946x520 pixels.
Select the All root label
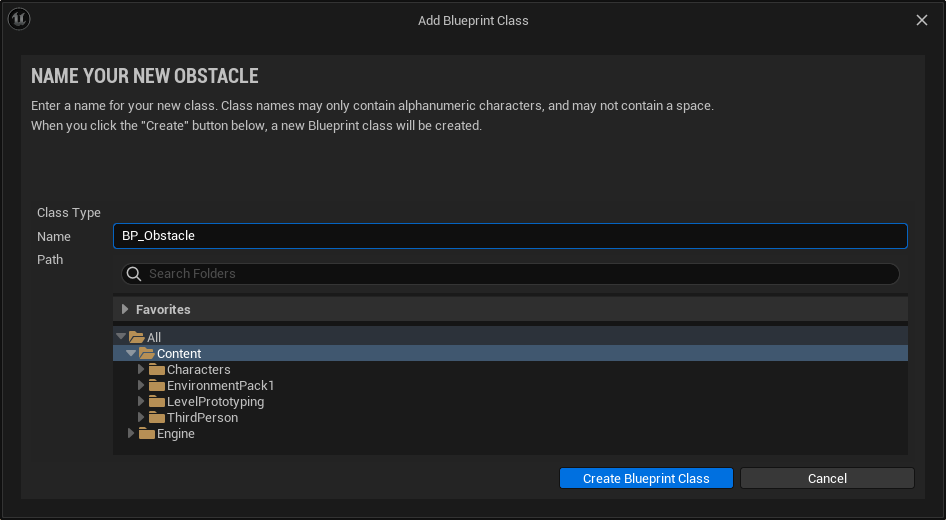(154, 337)
